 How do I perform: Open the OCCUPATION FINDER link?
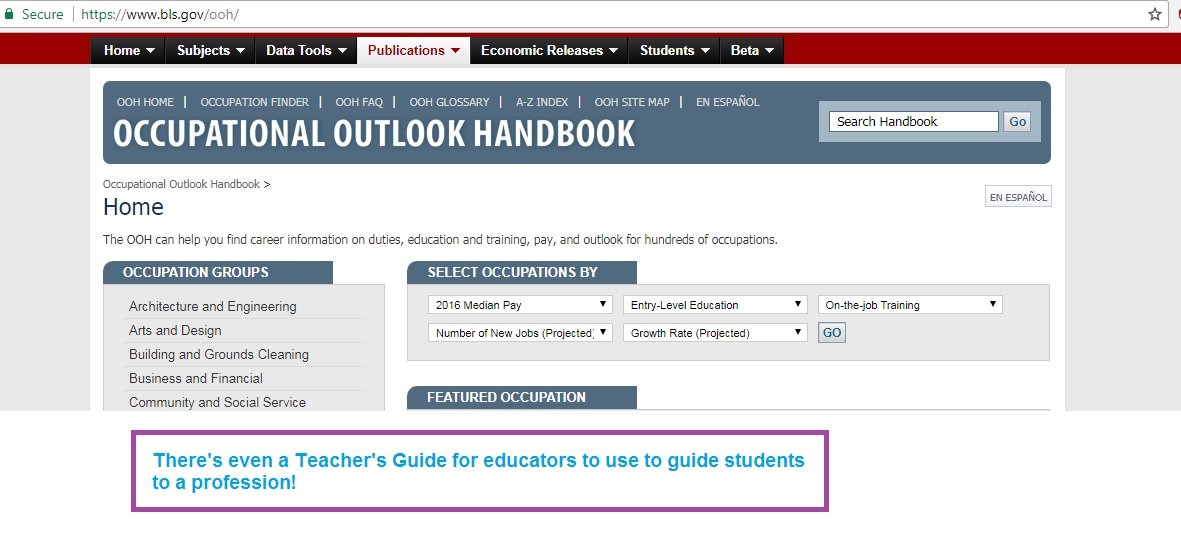coord(255,102)
